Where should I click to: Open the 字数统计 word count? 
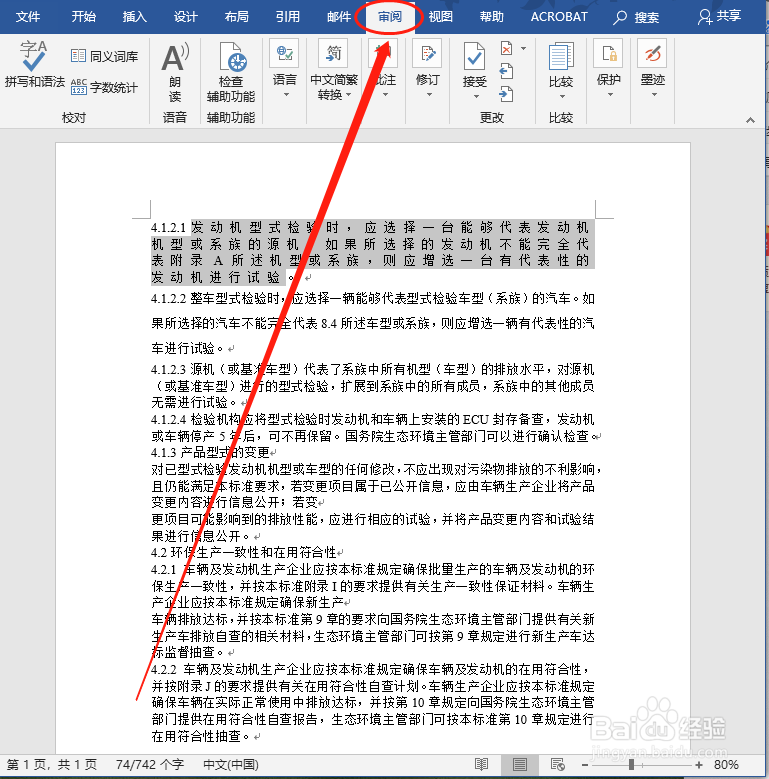click(104, 87)
